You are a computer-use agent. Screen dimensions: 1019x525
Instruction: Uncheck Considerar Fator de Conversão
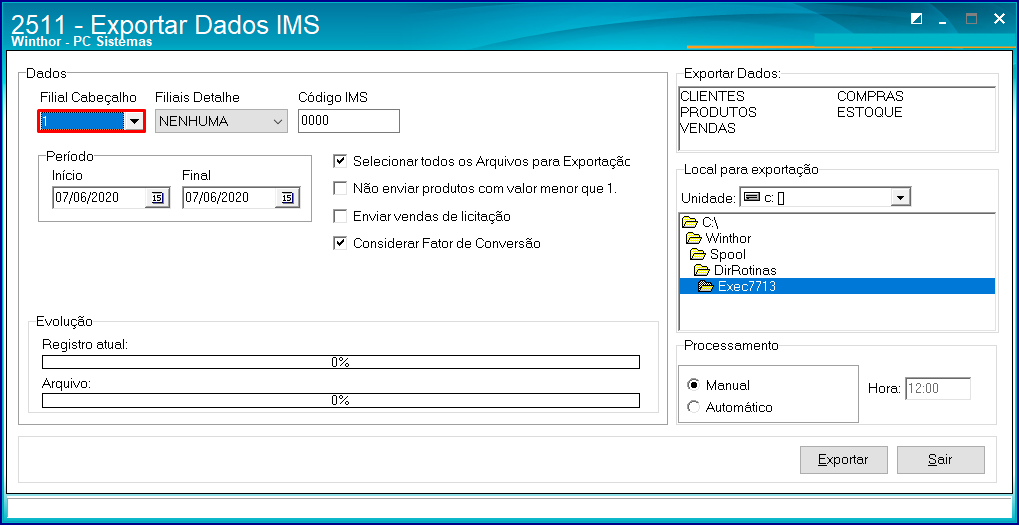coord(339,244)
